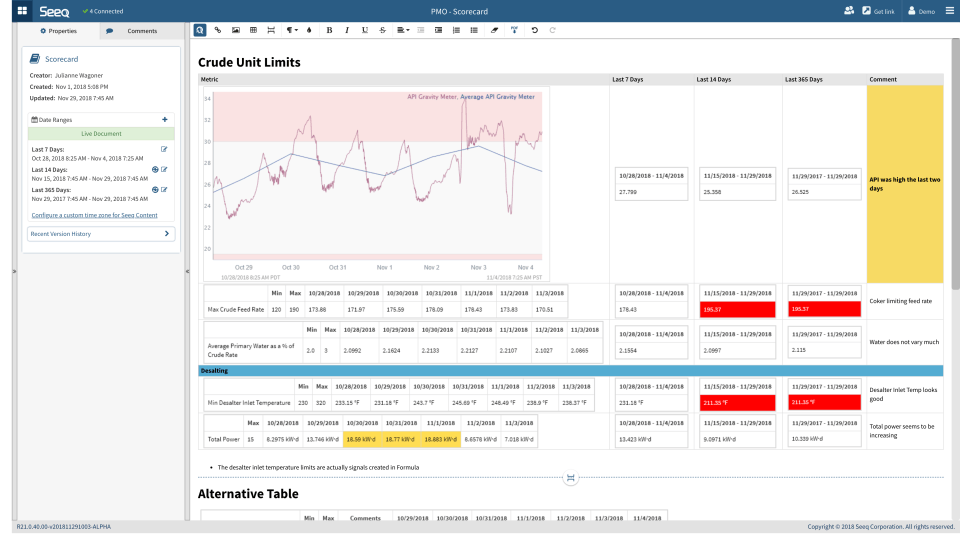Click the 27.799 value under Last 7 Days
Image resolution: width=960 pixels, height=547 pixels.
tap(628, 192)
